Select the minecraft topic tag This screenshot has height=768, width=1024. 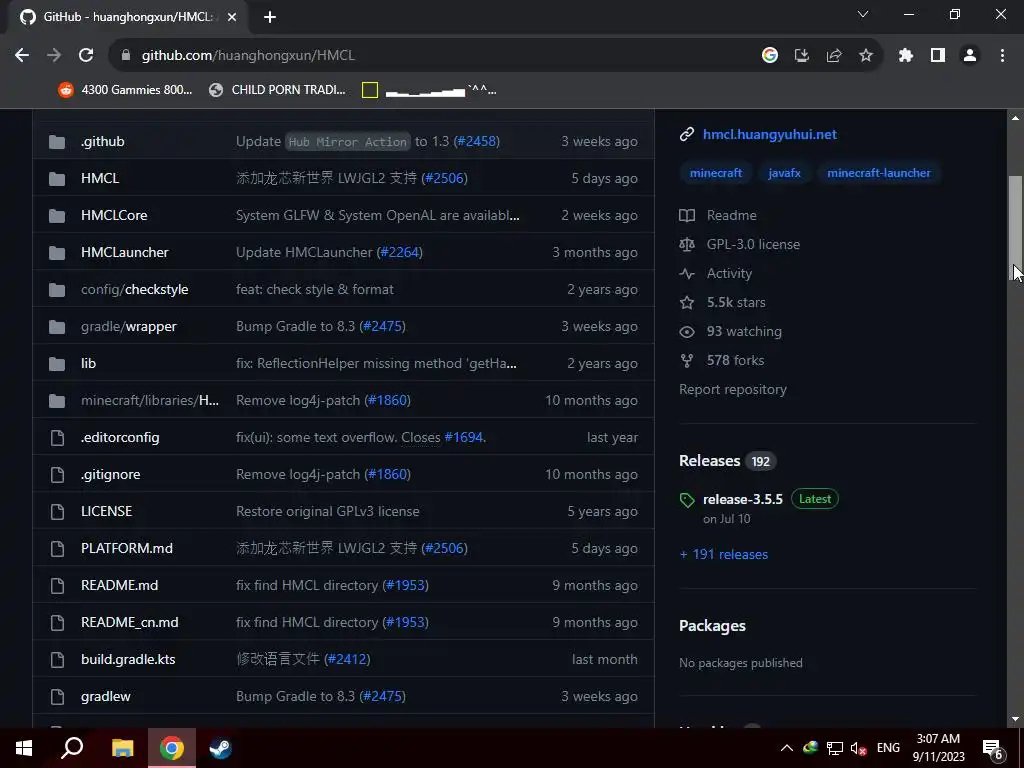[716, 173]
